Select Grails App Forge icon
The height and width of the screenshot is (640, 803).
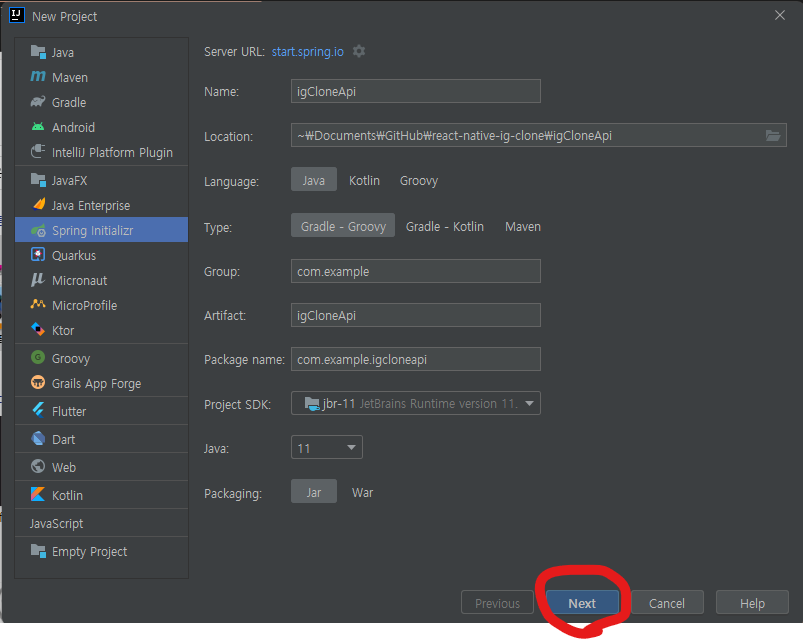(x=38, y=382)
